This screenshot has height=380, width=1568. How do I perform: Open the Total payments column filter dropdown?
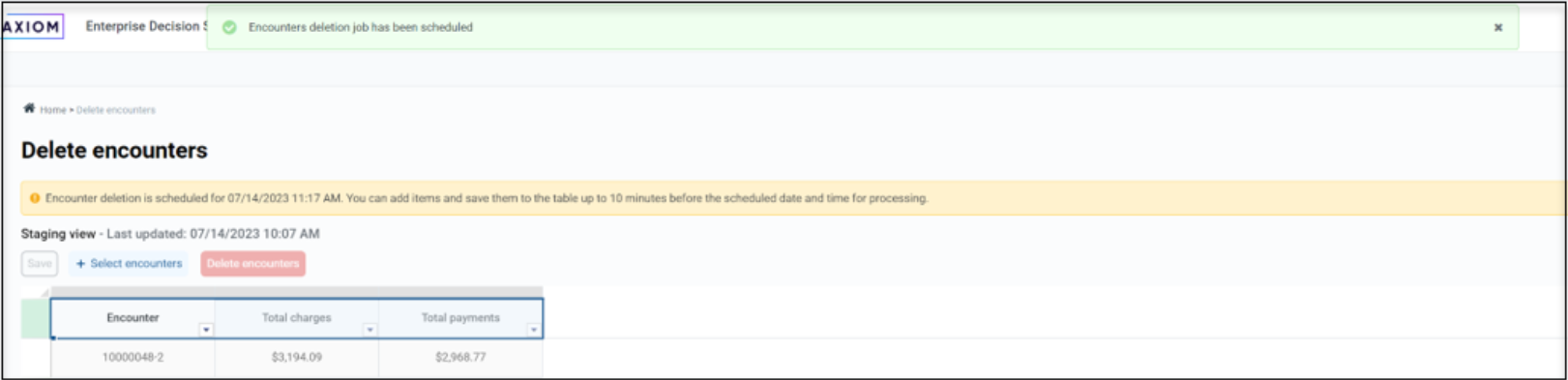click(x=533, y=330)
